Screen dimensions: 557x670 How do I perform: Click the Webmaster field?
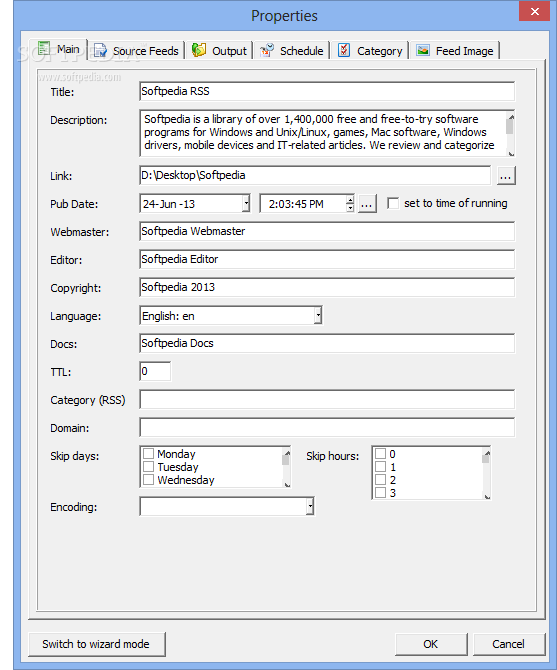tap(327, 232)
